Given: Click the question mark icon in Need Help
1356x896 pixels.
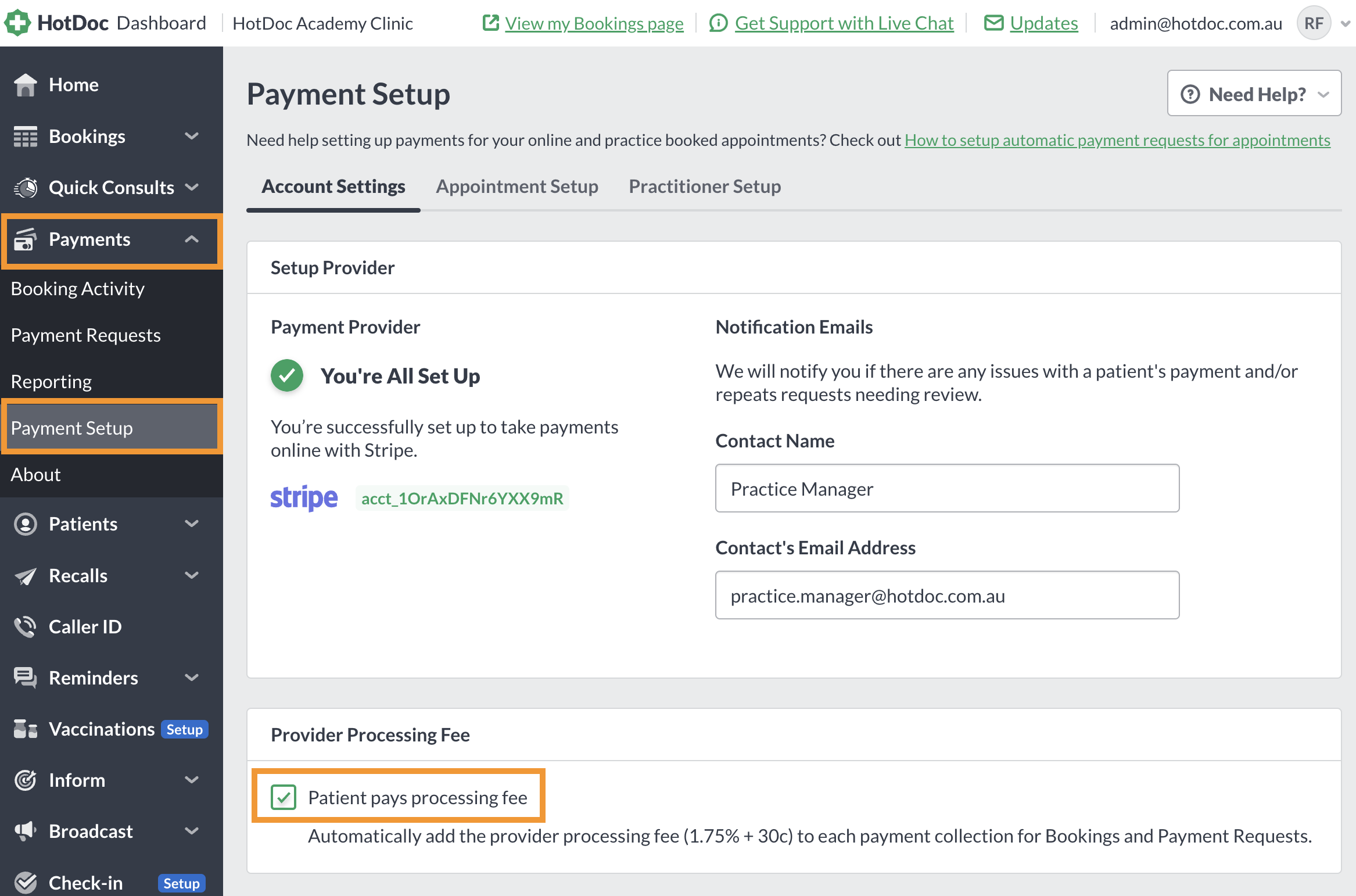Looking at the screenshot, I should coord(1190,94).
